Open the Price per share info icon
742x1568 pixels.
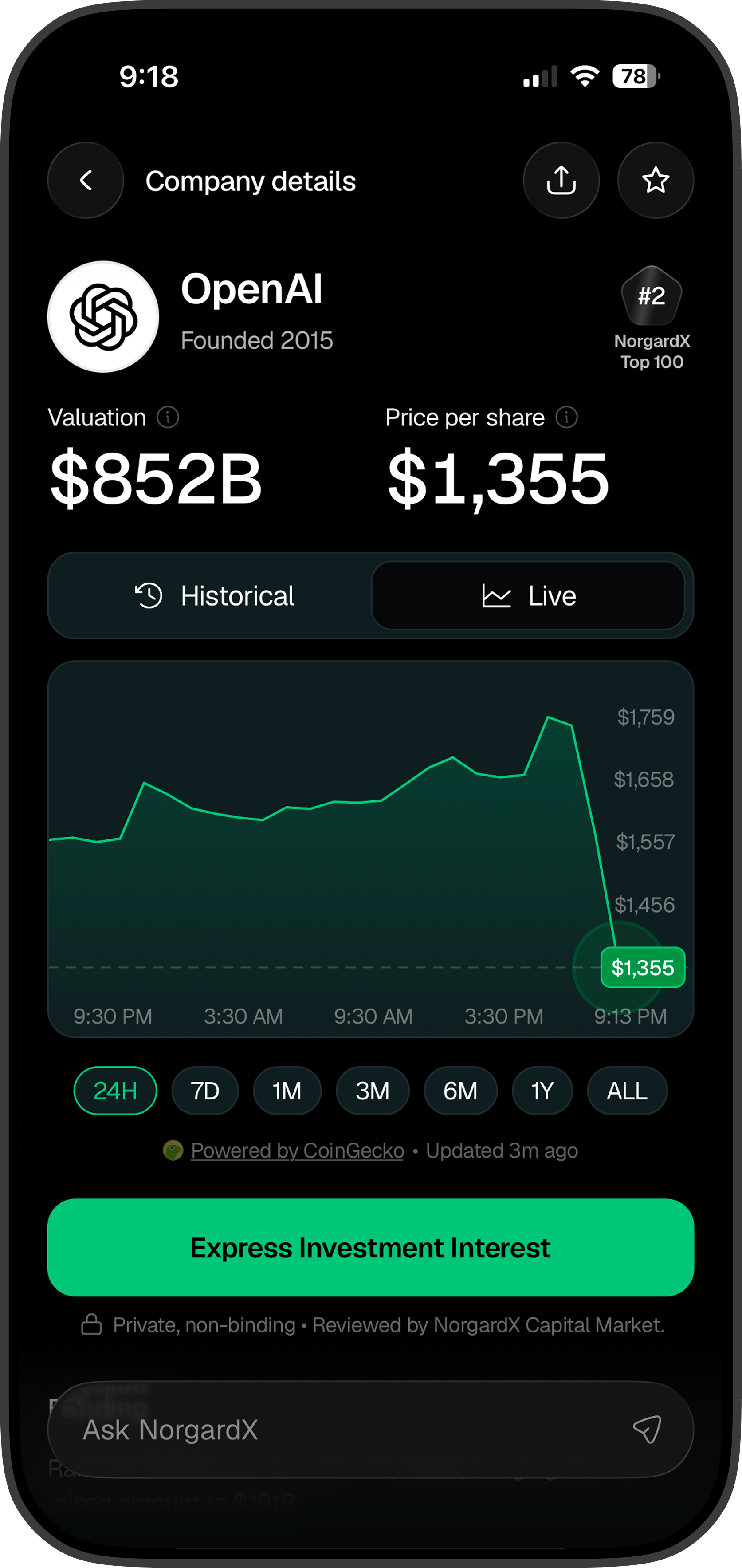click(x=567, y=418)
